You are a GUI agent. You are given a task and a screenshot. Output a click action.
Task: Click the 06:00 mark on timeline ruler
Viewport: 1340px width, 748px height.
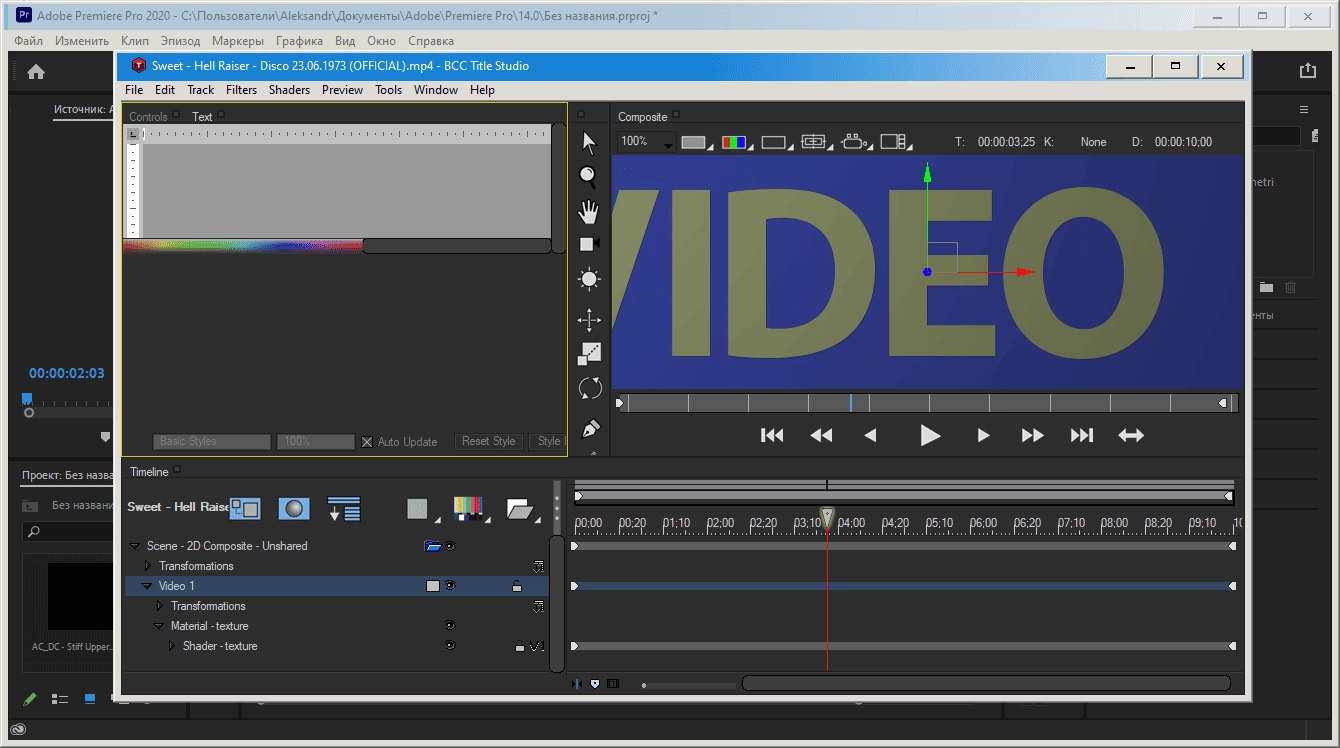983,523
